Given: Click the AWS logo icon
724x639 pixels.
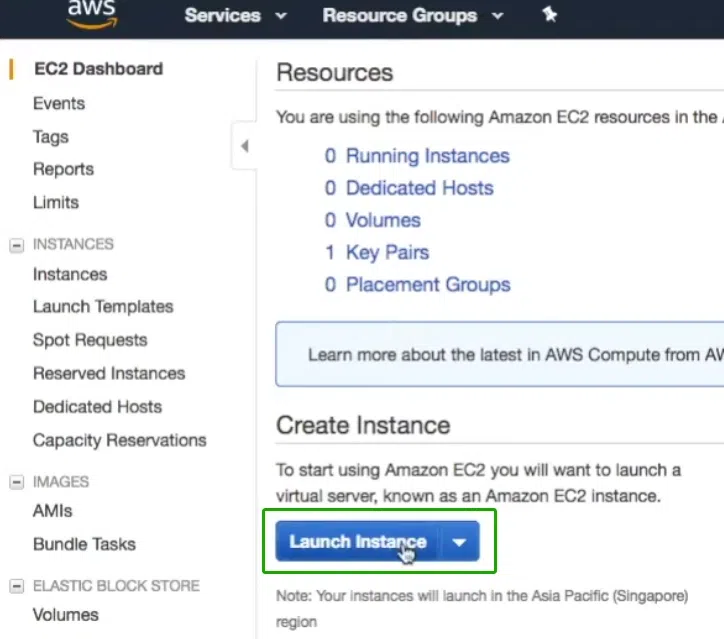Looking at the screenshot, I should click(93, 13).
